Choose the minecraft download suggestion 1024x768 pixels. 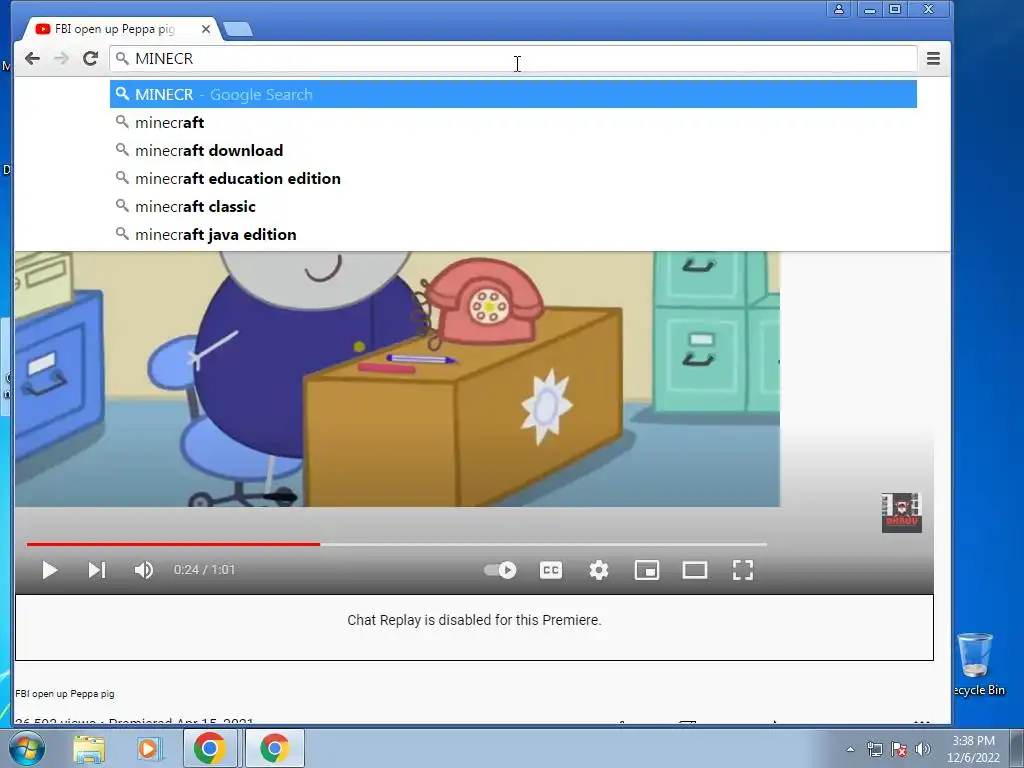pos(513,150)
